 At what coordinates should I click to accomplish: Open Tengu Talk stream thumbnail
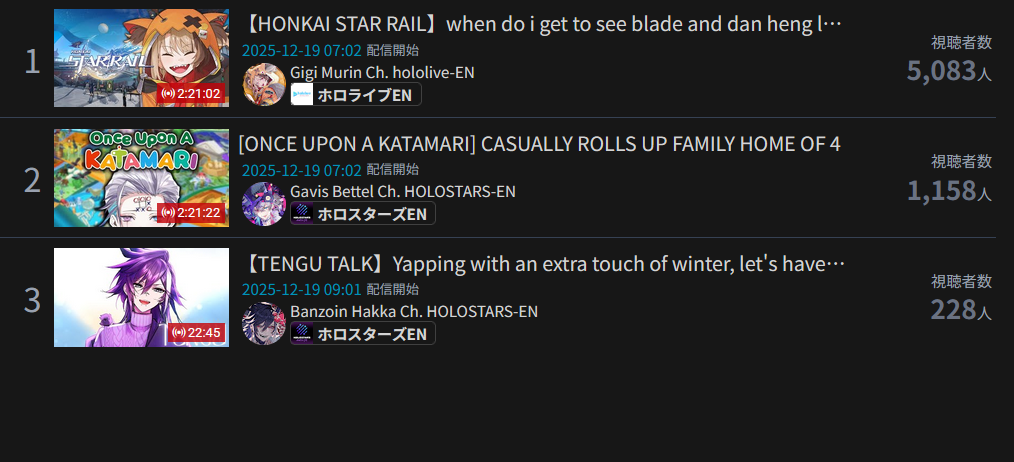[141, 297]
